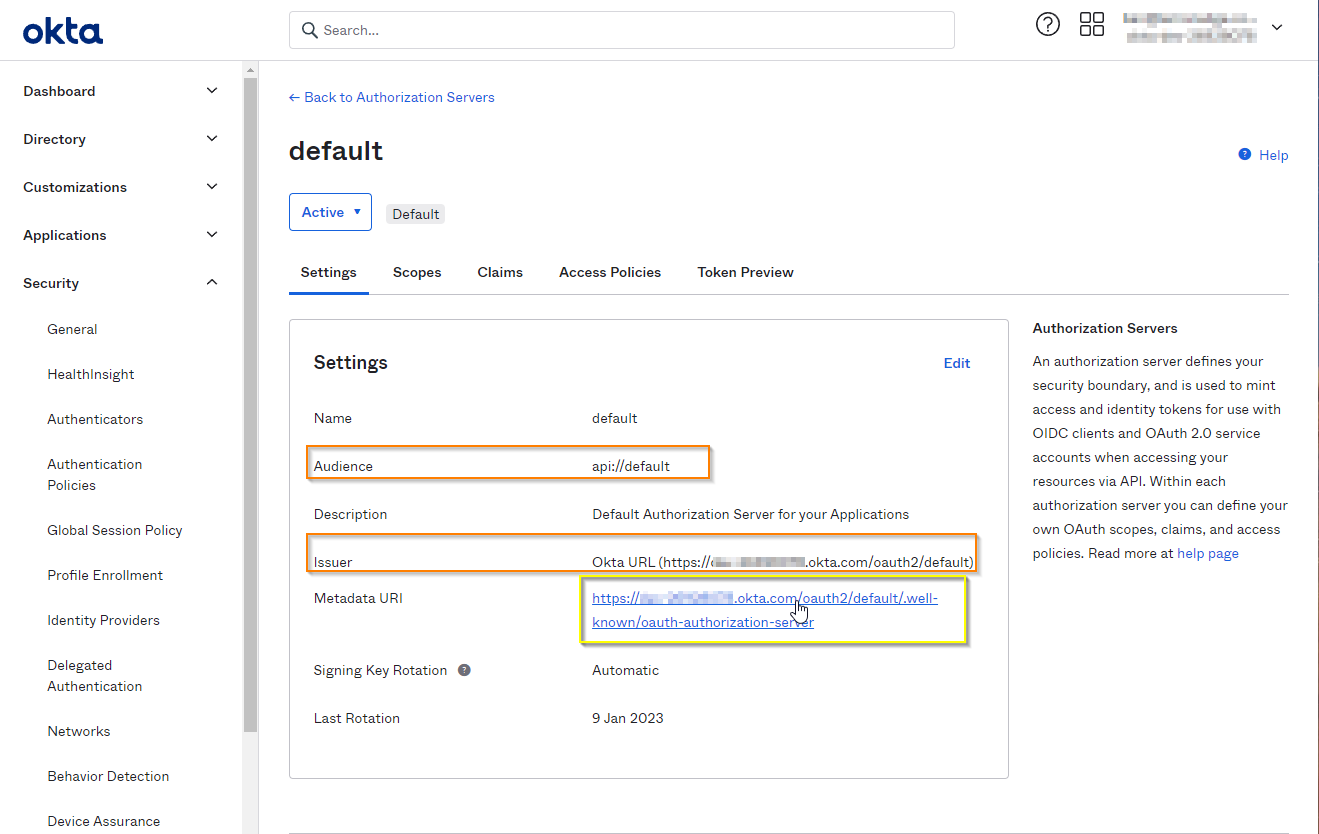1319x834 pixels.
Task: Open General under Security
Action: [72, 329]
